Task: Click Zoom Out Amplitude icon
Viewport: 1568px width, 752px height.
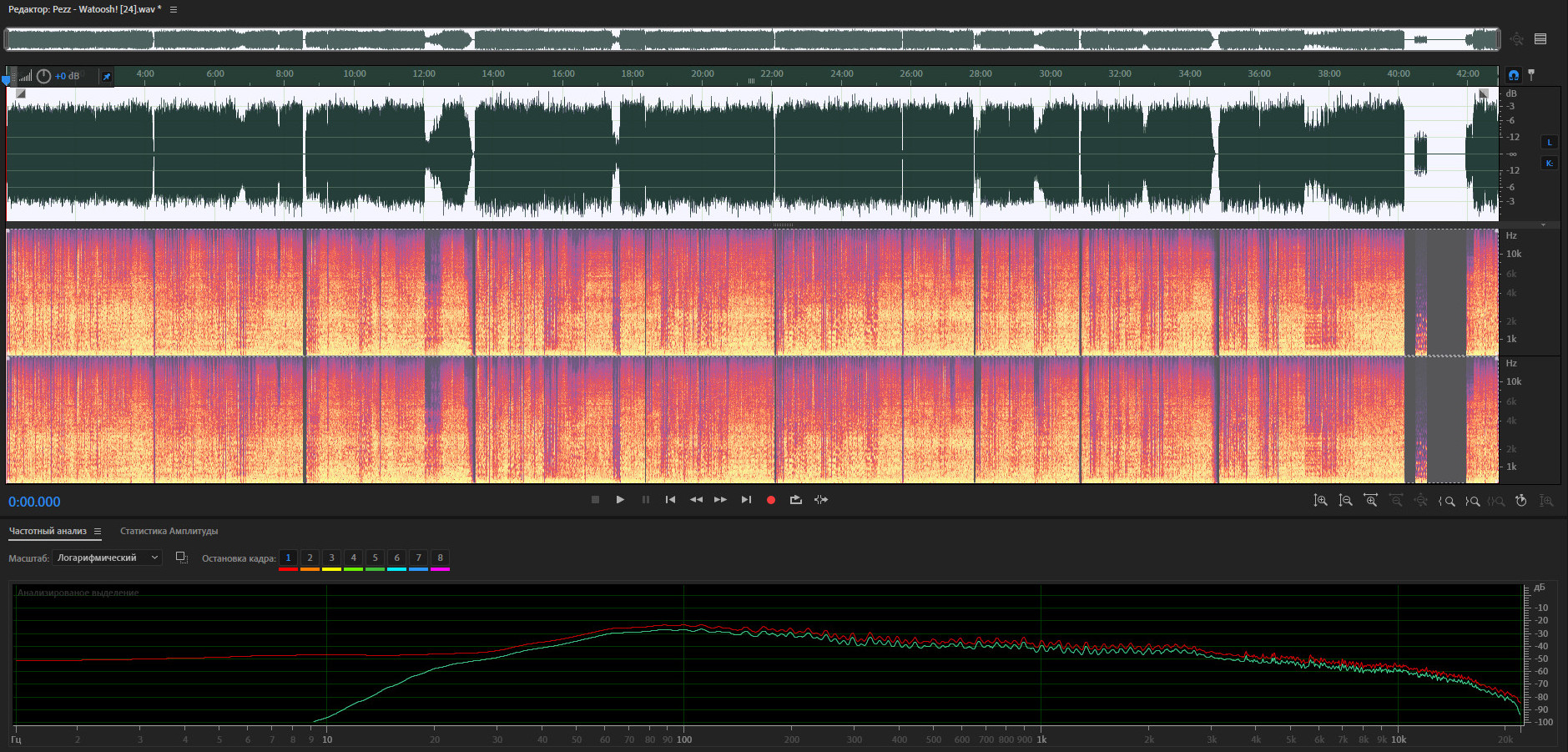Action: click(1345, 501)
